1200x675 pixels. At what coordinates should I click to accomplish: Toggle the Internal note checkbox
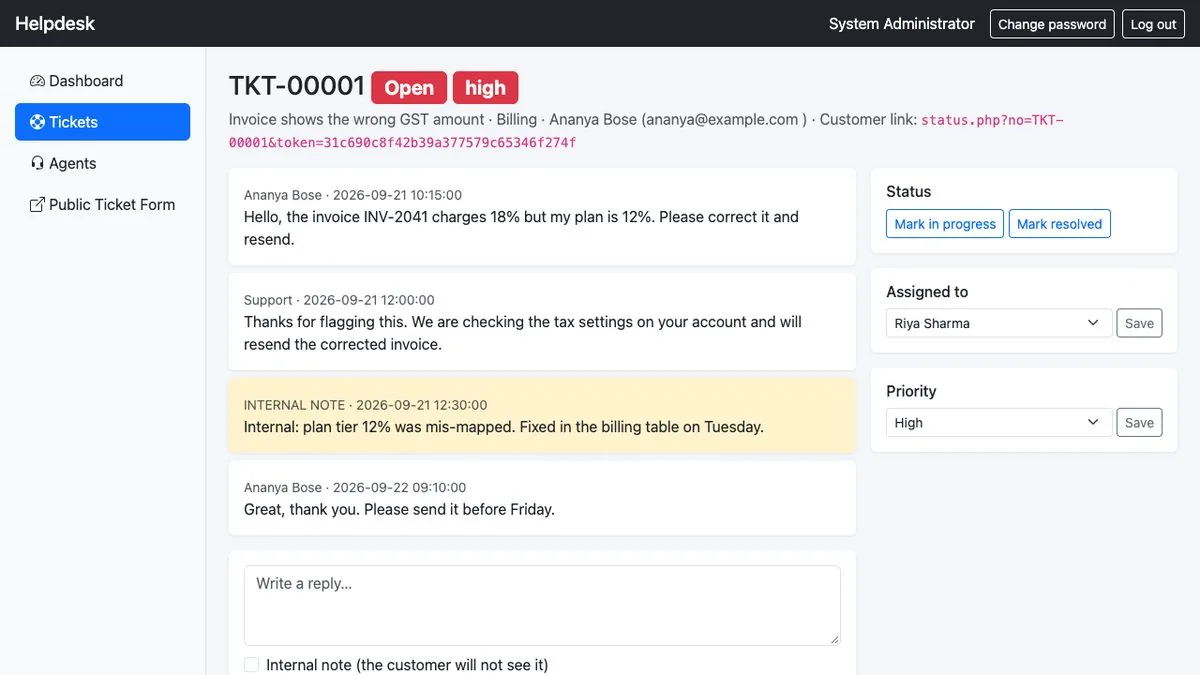[x=251, y=665]
